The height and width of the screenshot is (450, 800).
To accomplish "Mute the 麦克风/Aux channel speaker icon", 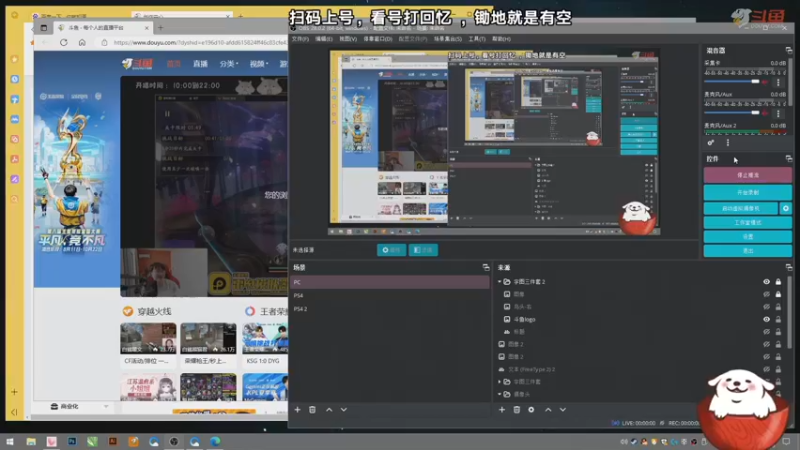I will [x=765, y=113].
